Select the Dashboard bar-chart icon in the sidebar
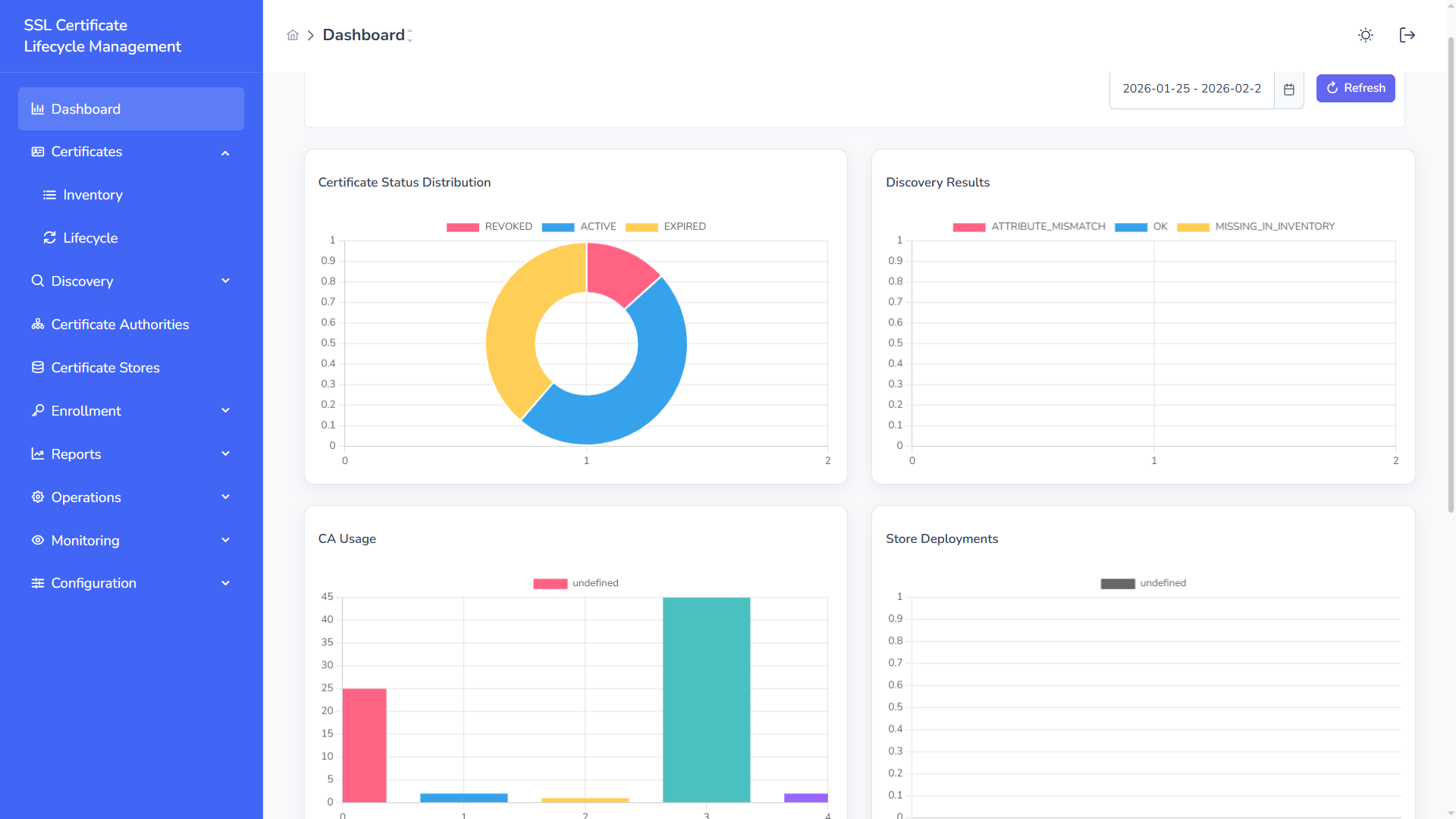 coord(36,108)
